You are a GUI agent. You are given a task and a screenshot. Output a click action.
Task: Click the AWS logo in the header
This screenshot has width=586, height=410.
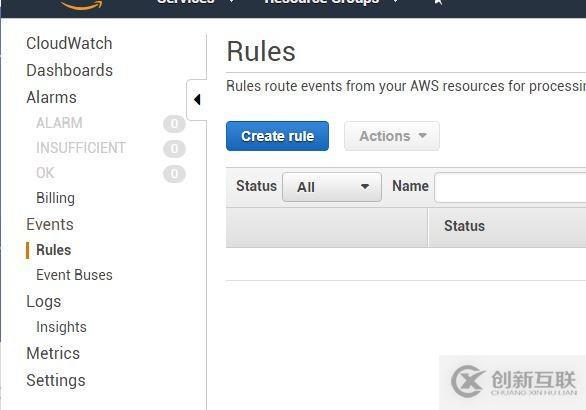tap(81, 4)
